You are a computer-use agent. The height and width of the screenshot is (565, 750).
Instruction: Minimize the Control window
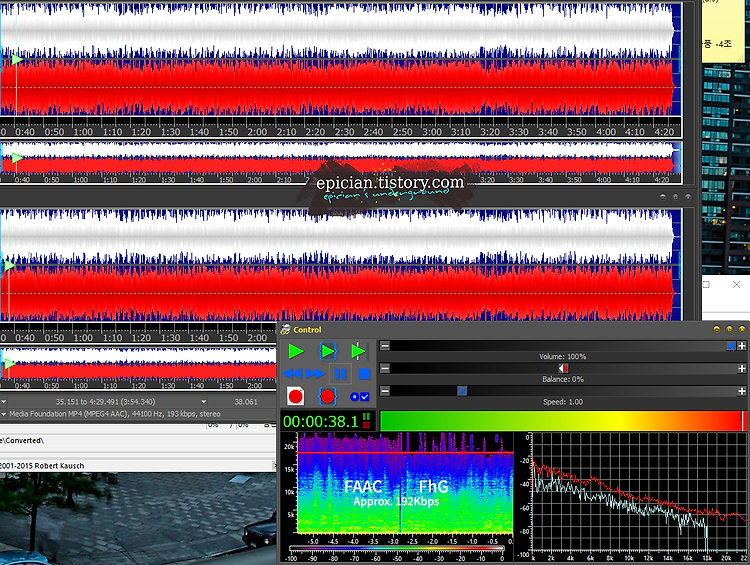click(717, 329)
